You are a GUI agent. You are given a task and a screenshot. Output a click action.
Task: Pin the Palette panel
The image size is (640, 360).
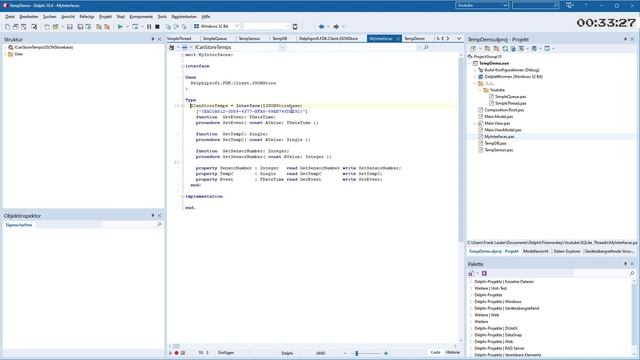click(x=625, y=264)
